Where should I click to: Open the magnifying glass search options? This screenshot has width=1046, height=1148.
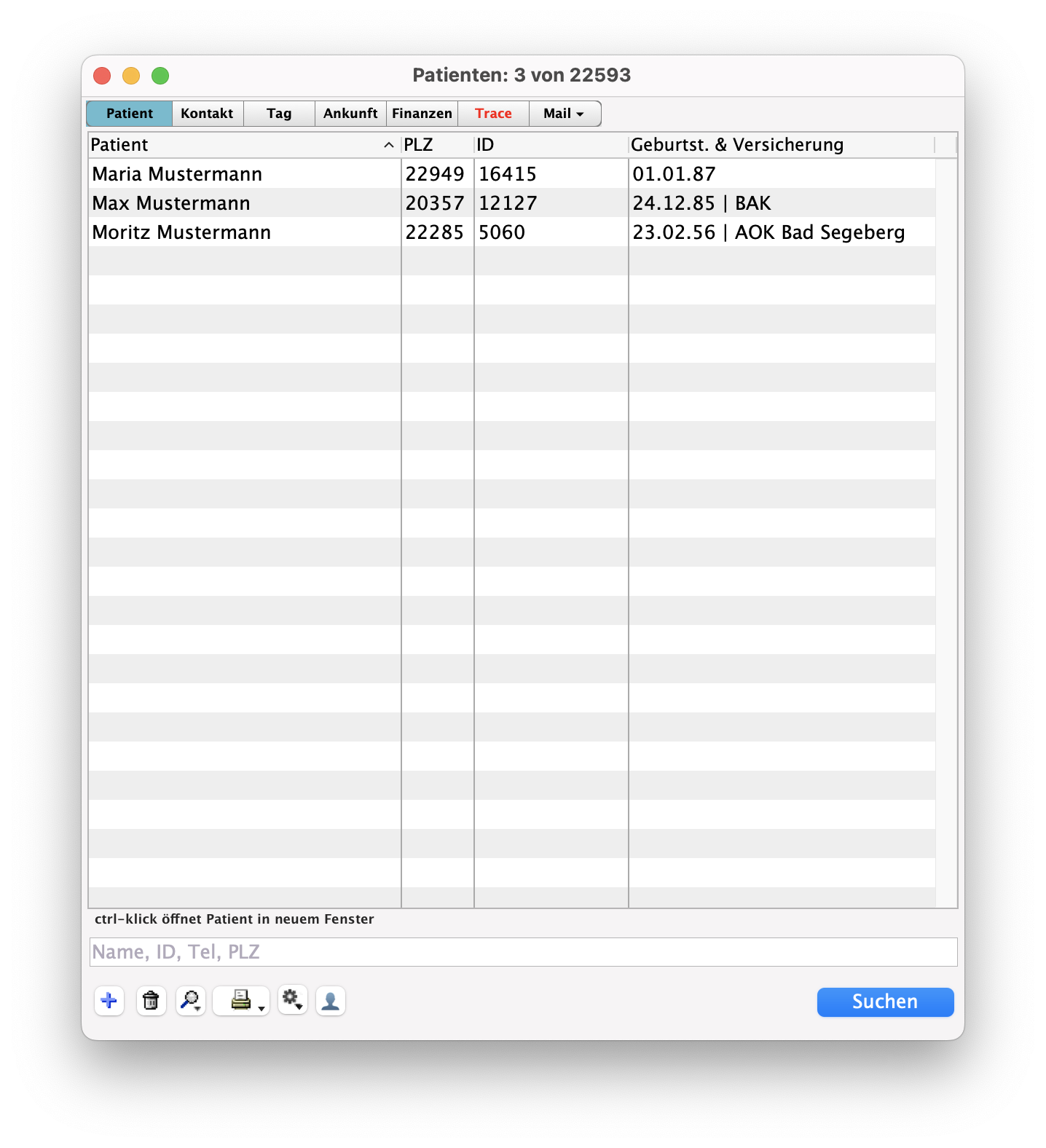(191, 1001)
